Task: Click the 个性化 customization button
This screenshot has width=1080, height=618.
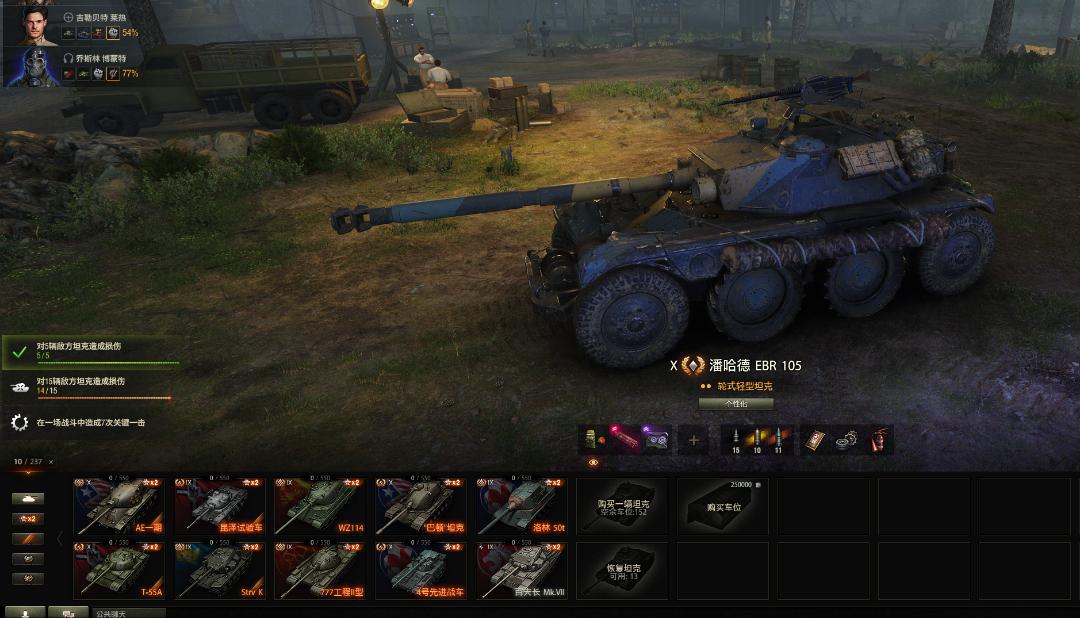Action: click(x=736, y=404)
